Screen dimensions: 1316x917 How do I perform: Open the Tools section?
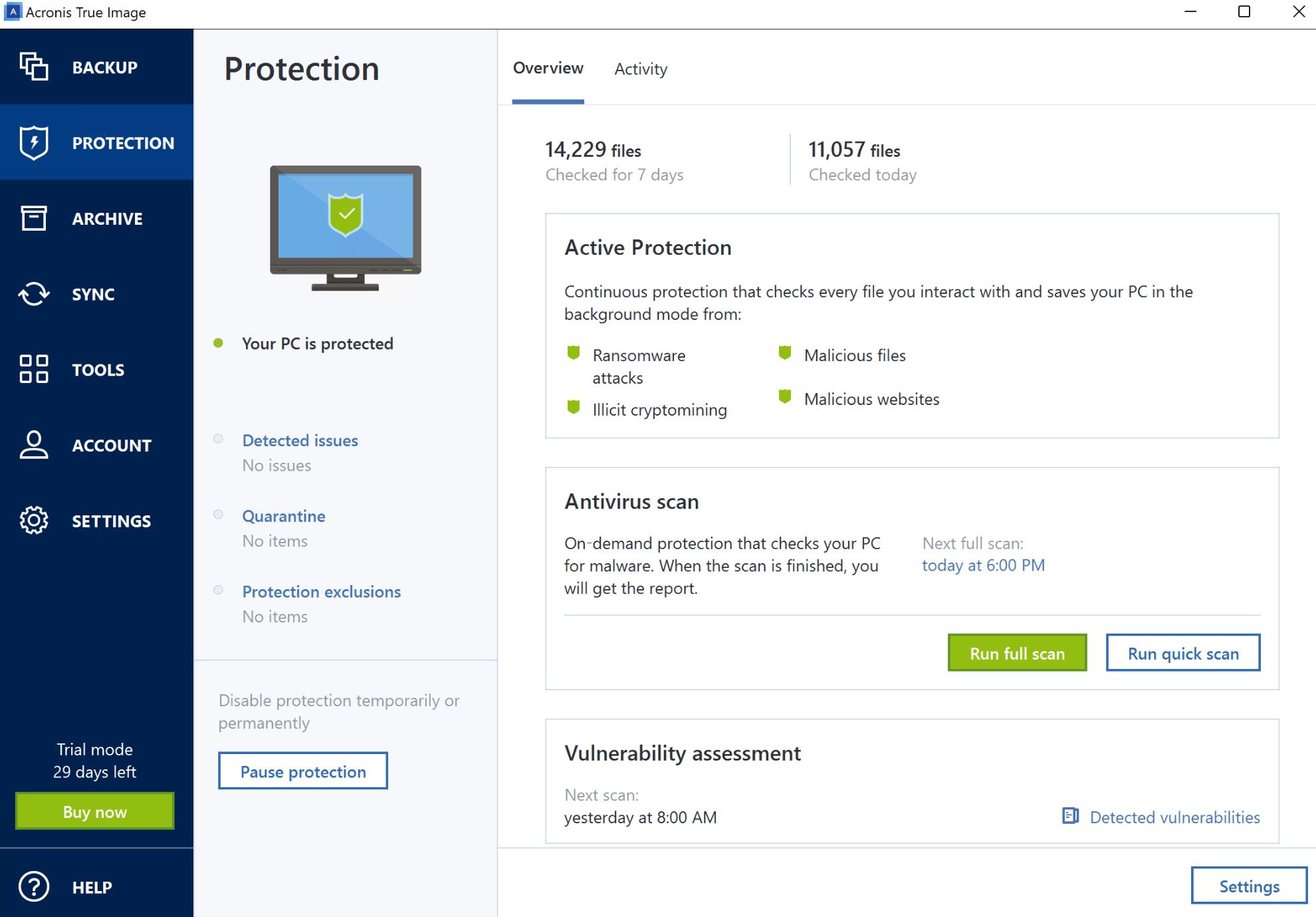[x=98, y=370]
